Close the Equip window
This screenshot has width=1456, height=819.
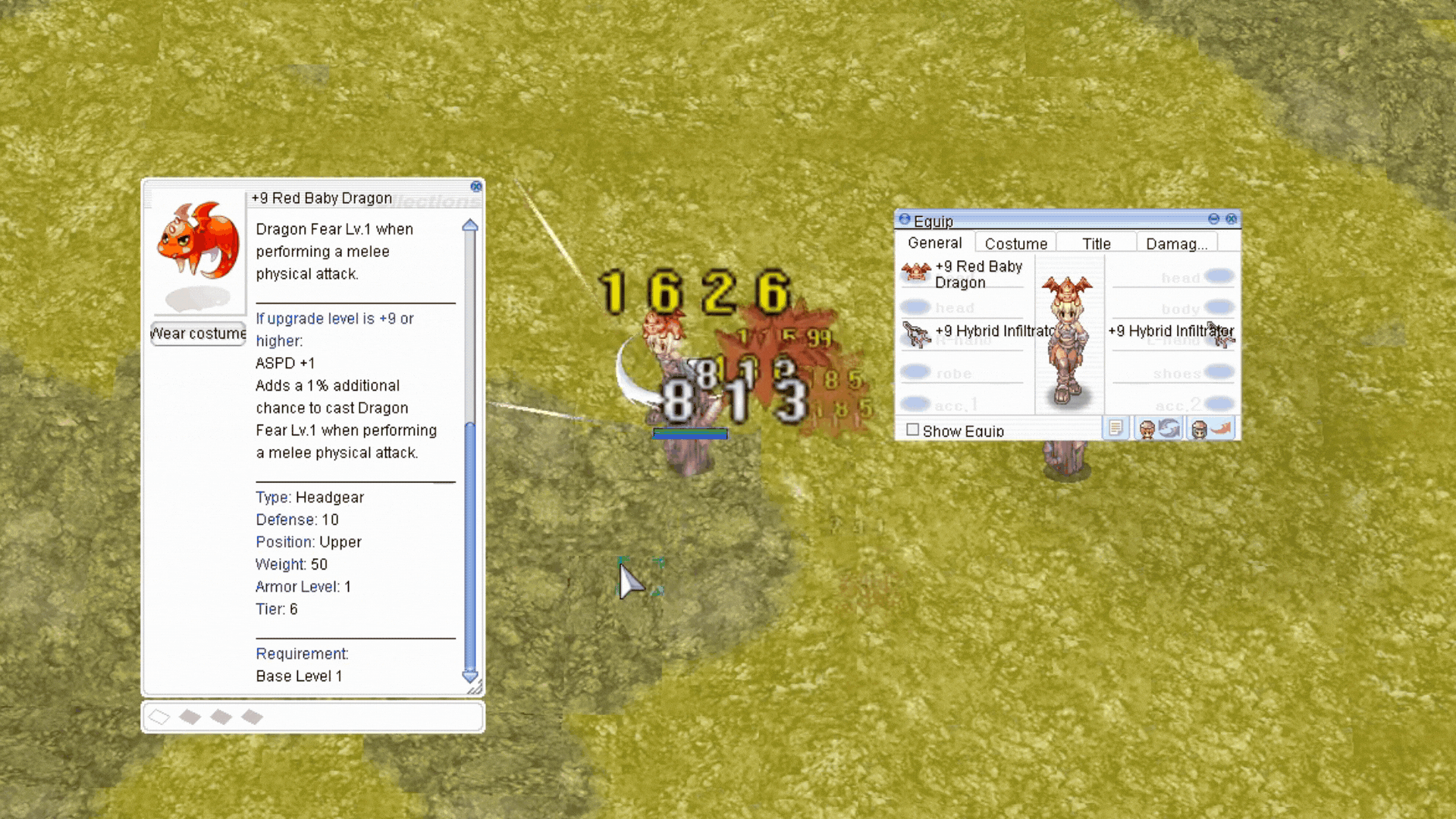coord(1231,219)
